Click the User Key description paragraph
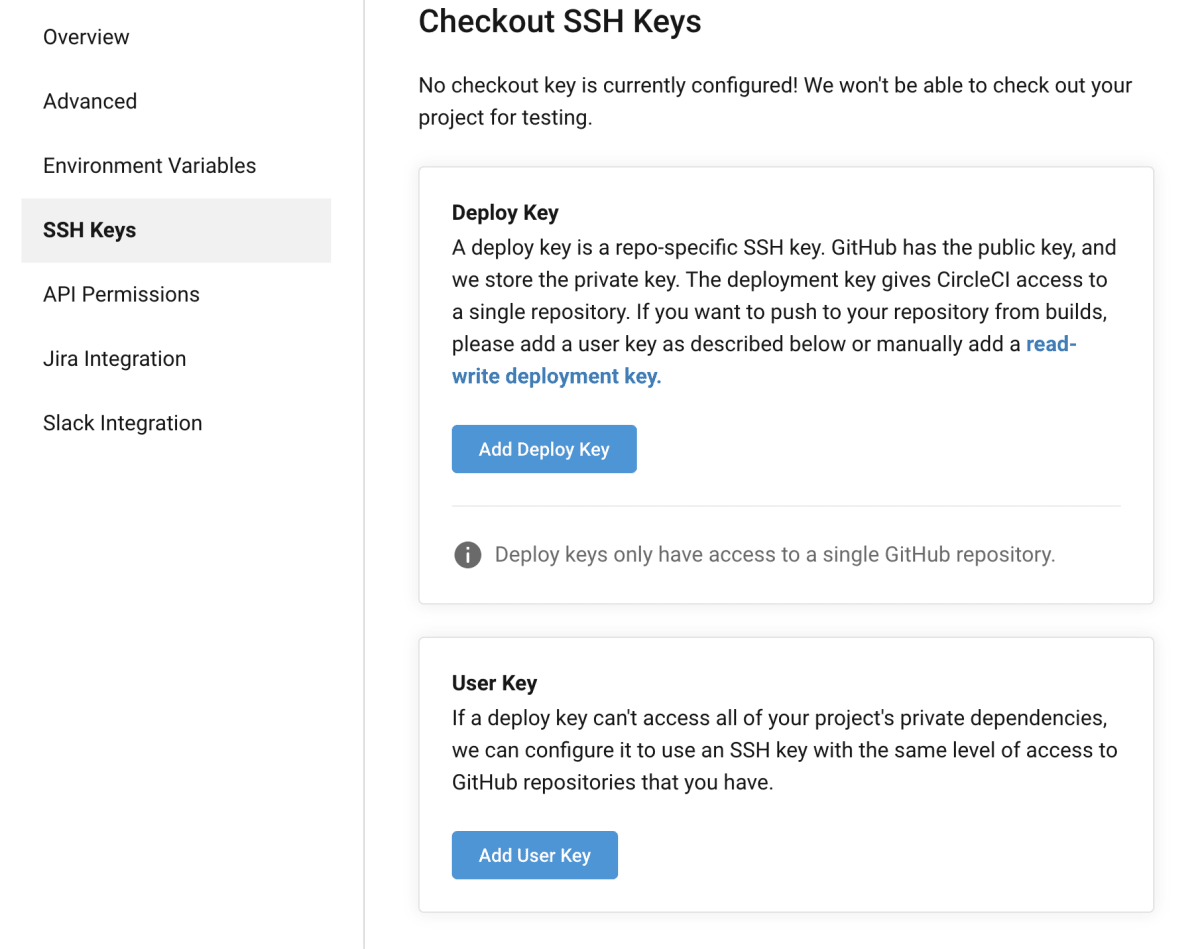This screenshot has width=1200, height=949. pos(784,750)
